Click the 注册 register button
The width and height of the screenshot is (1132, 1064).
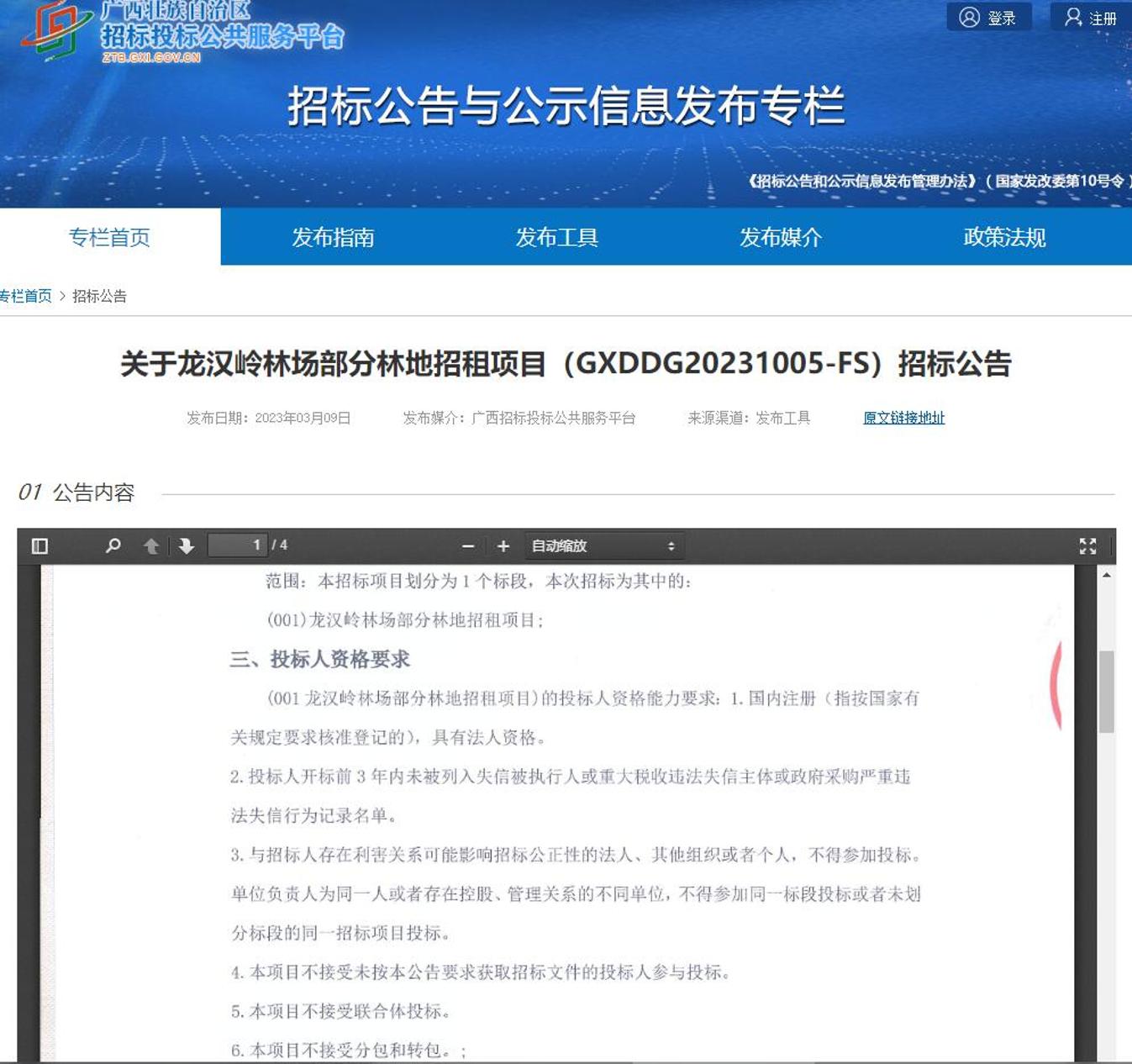point(1091,18)
